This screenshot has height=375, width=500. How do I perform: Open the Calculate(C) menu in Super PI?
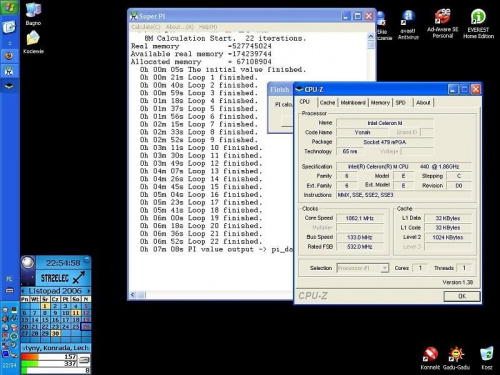(x=146, y=27)
